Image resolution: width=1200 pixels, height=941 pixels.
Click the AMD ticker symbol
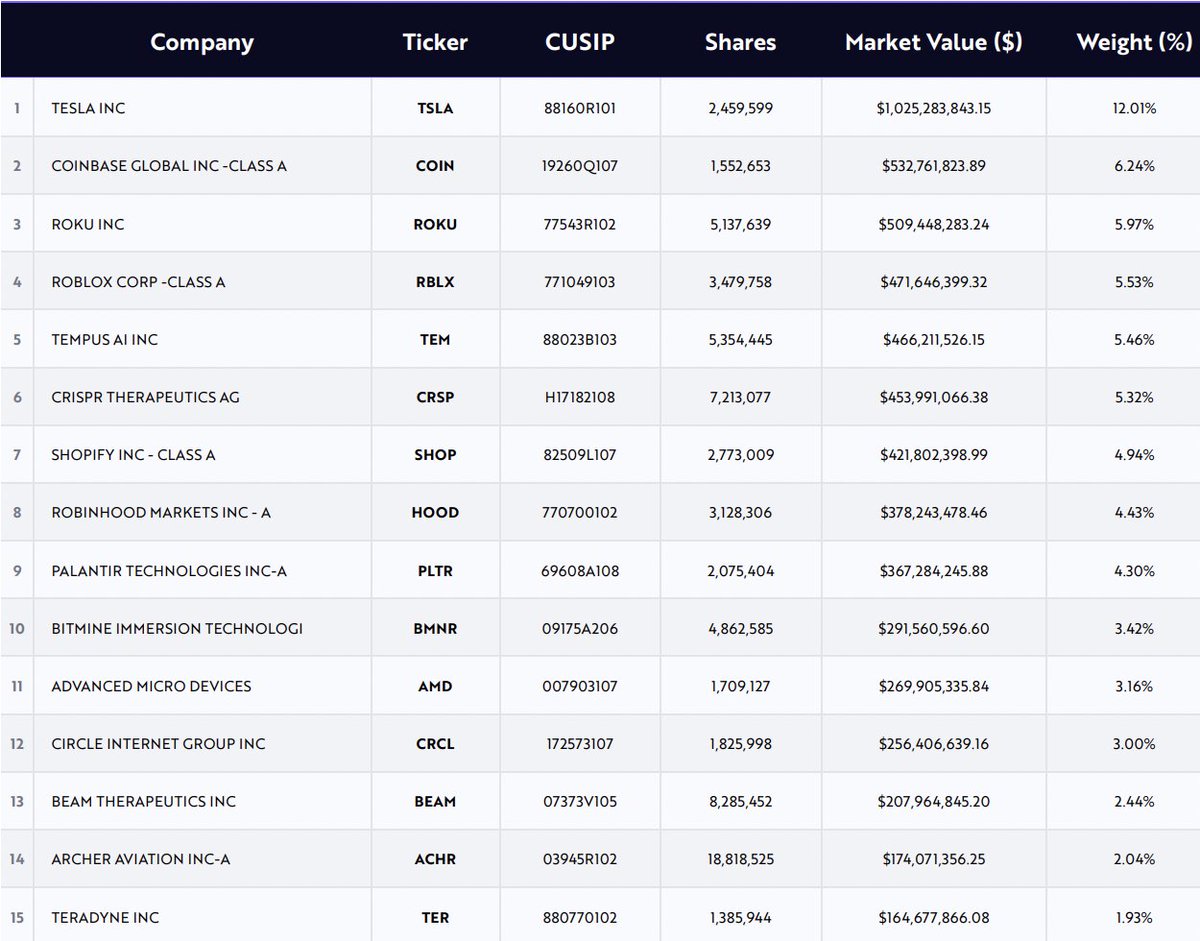coord(435,686)
